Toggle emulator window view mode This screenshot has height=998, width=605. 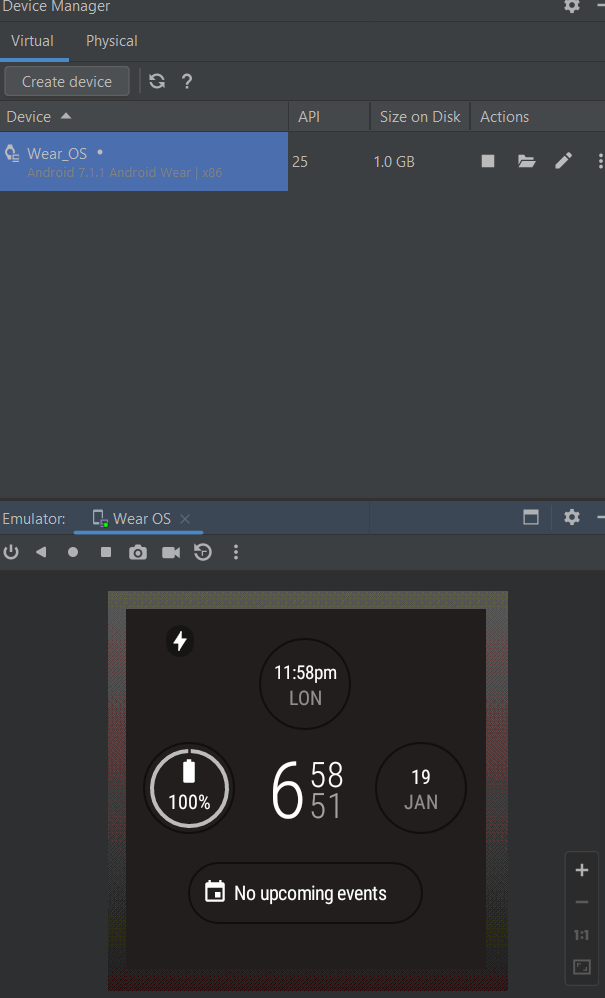531,517
